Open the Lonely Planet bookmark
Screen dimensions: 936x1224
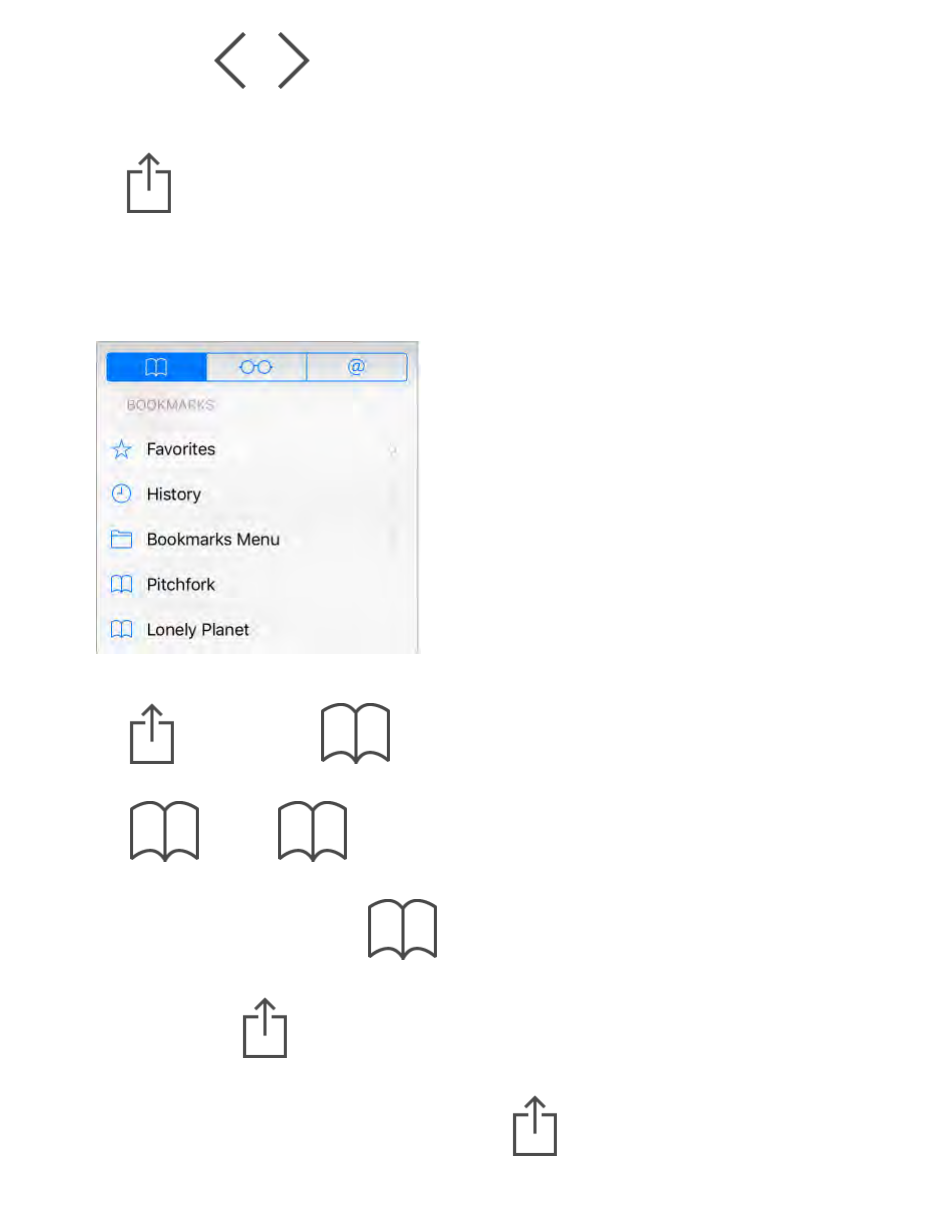tap(257, 630)
